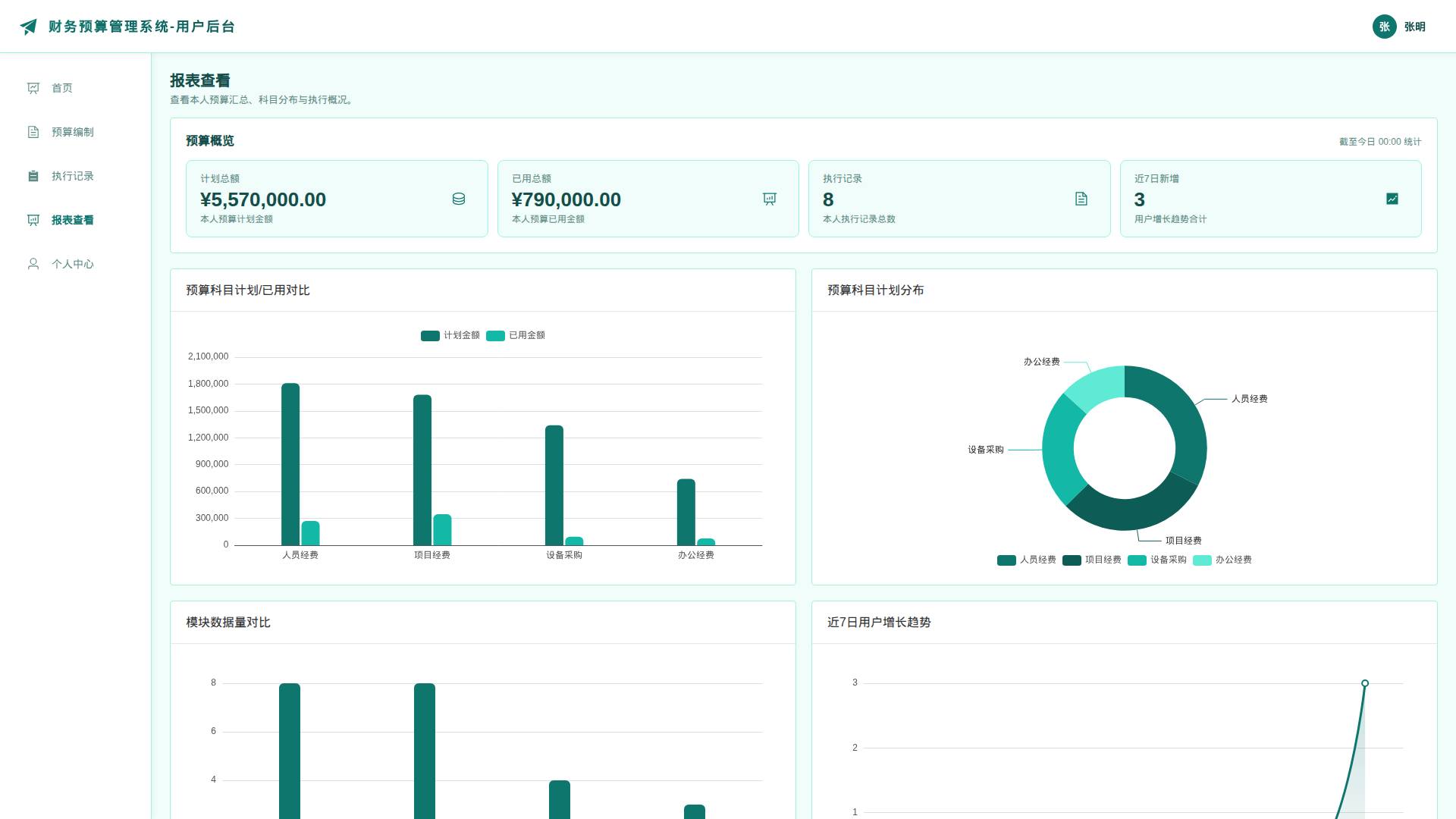Click the 预算科目计划分布 chart title

(x=876, y=290)
